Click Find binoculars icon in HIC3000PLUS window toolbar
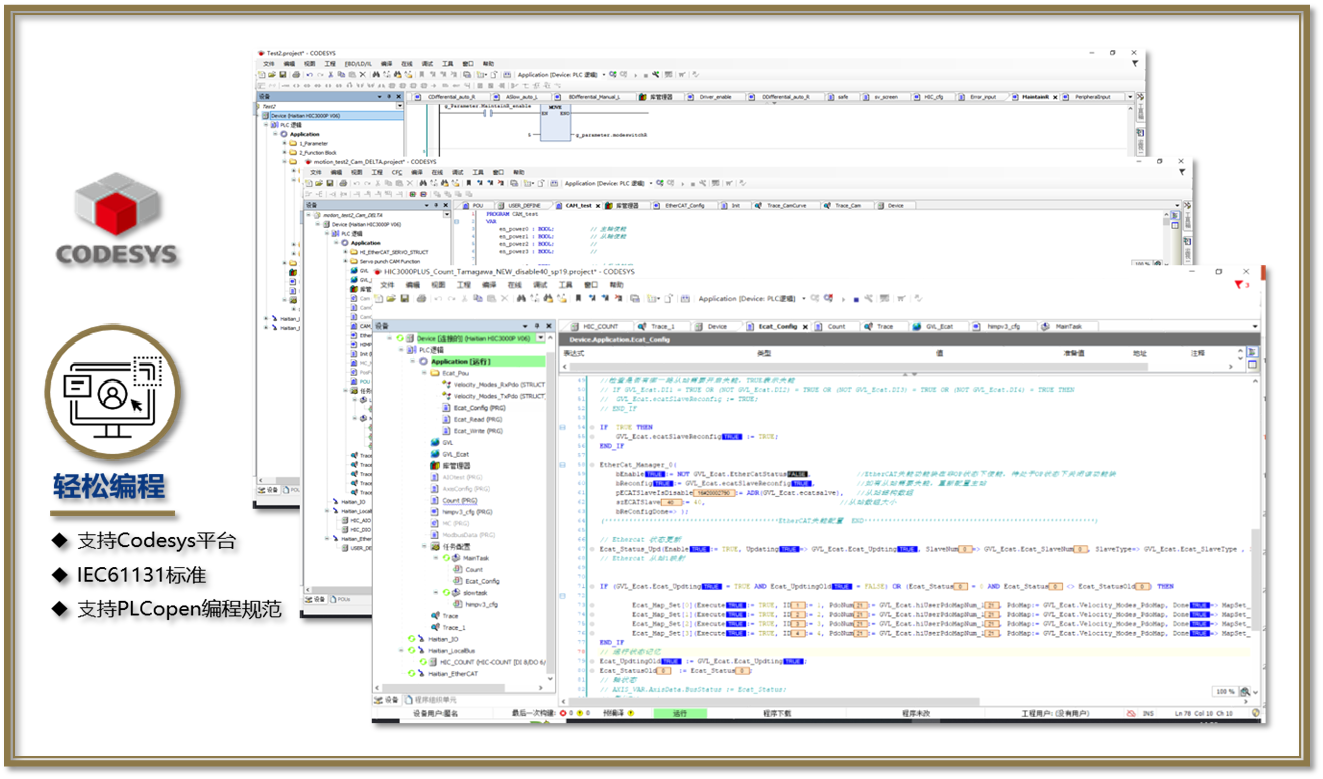Screen dimensions: 1323x779 [x=521, y=298]
